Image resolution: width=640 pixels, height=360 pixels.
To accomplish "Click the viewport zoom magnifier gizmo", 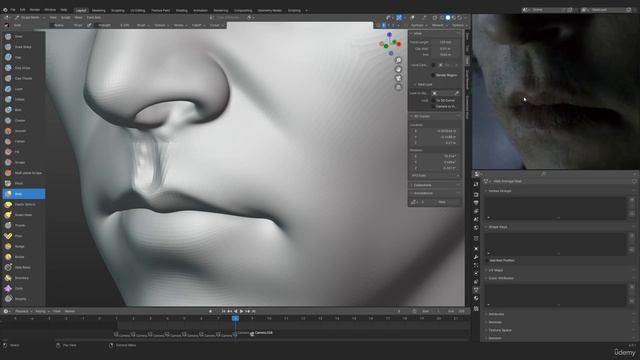I will coord(398,60).
